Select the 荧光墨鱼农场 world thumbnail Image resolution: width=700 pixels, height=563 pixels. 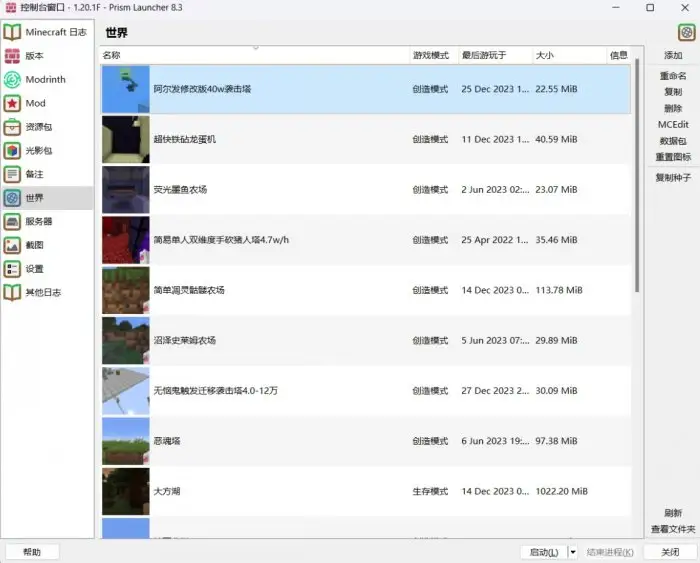125,190
